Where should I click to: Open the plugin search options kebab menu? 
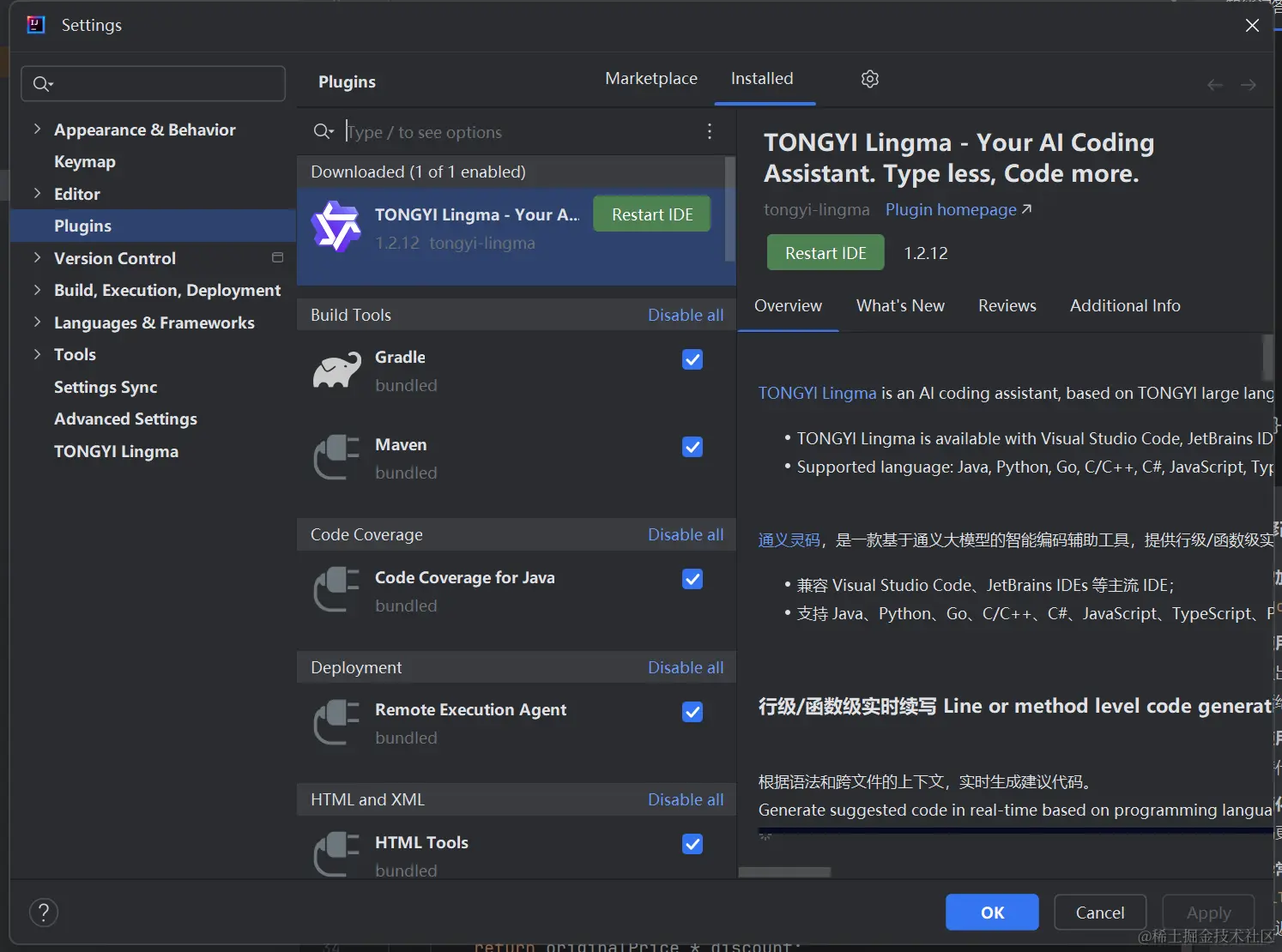[x=710, y=131]
